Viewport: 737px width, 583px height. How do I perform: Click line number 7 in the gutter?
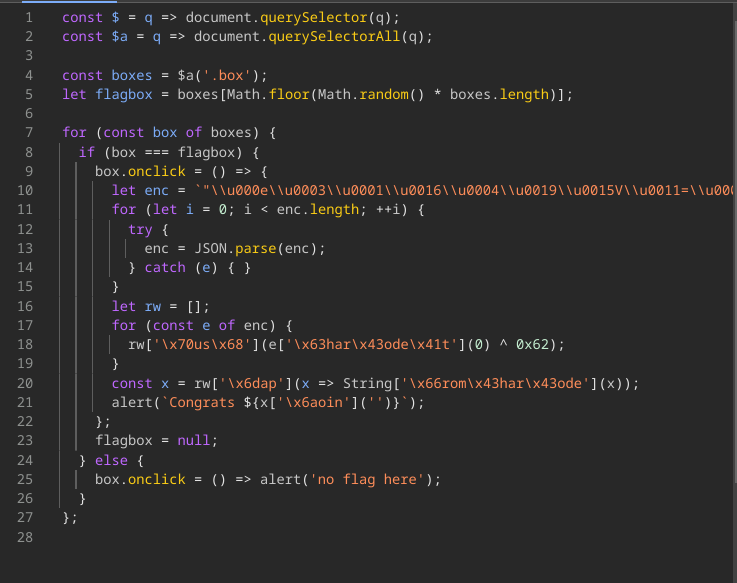click(28, 132)
